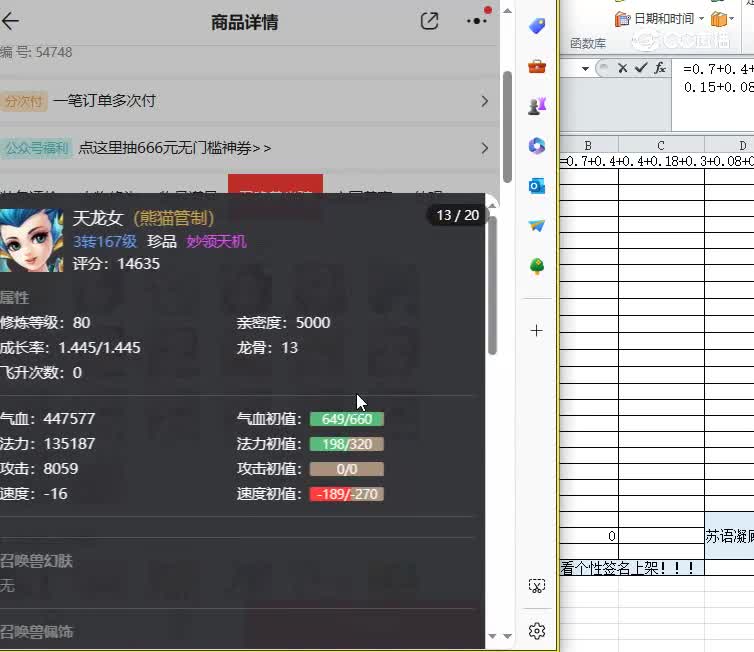Go back with the arrow beside 商品详情
The height and width of the screenshot is (652, 754).
(10, 21)
